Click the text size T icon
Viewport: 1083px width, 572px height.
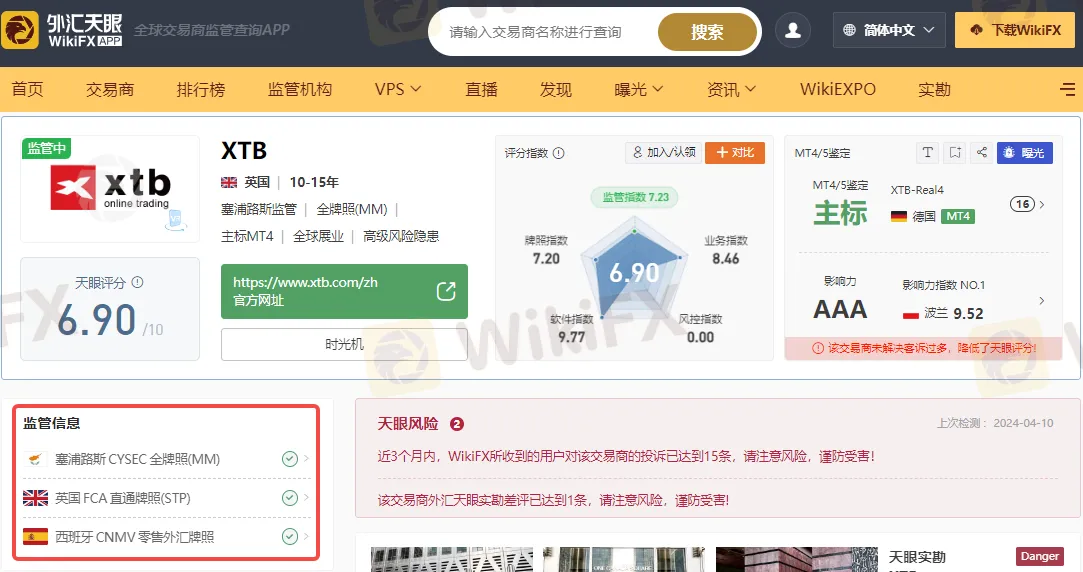[x=928, y=153]
